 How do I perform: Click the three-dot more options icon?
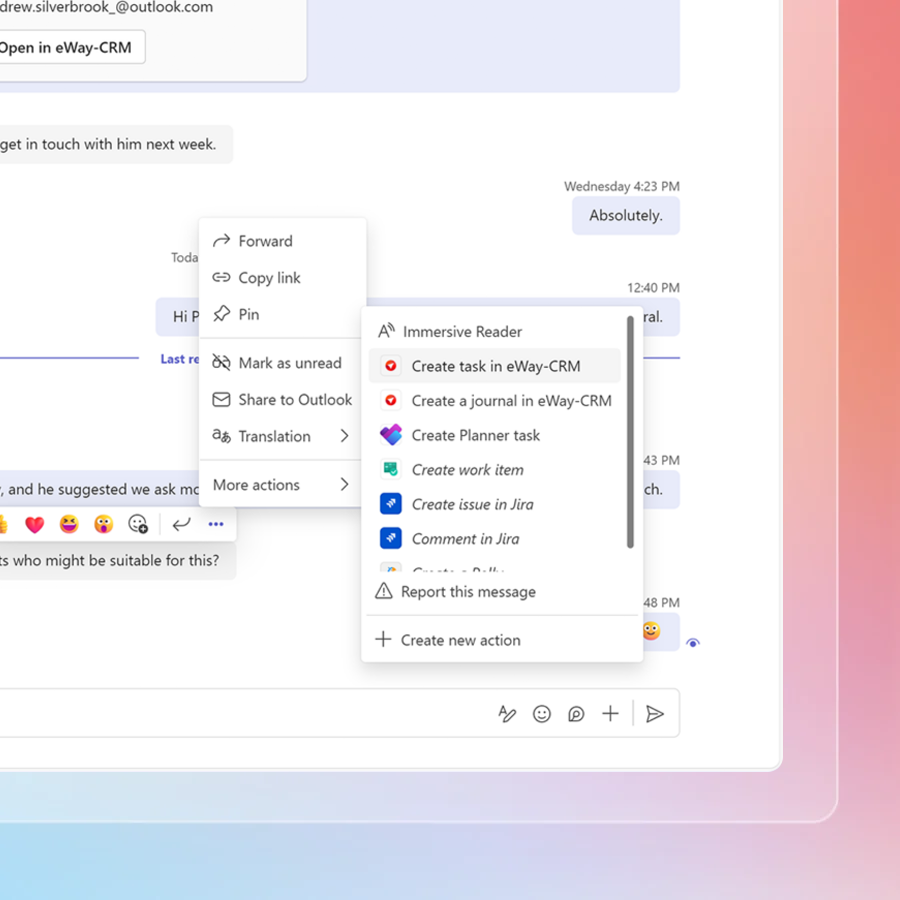point(216,524)
